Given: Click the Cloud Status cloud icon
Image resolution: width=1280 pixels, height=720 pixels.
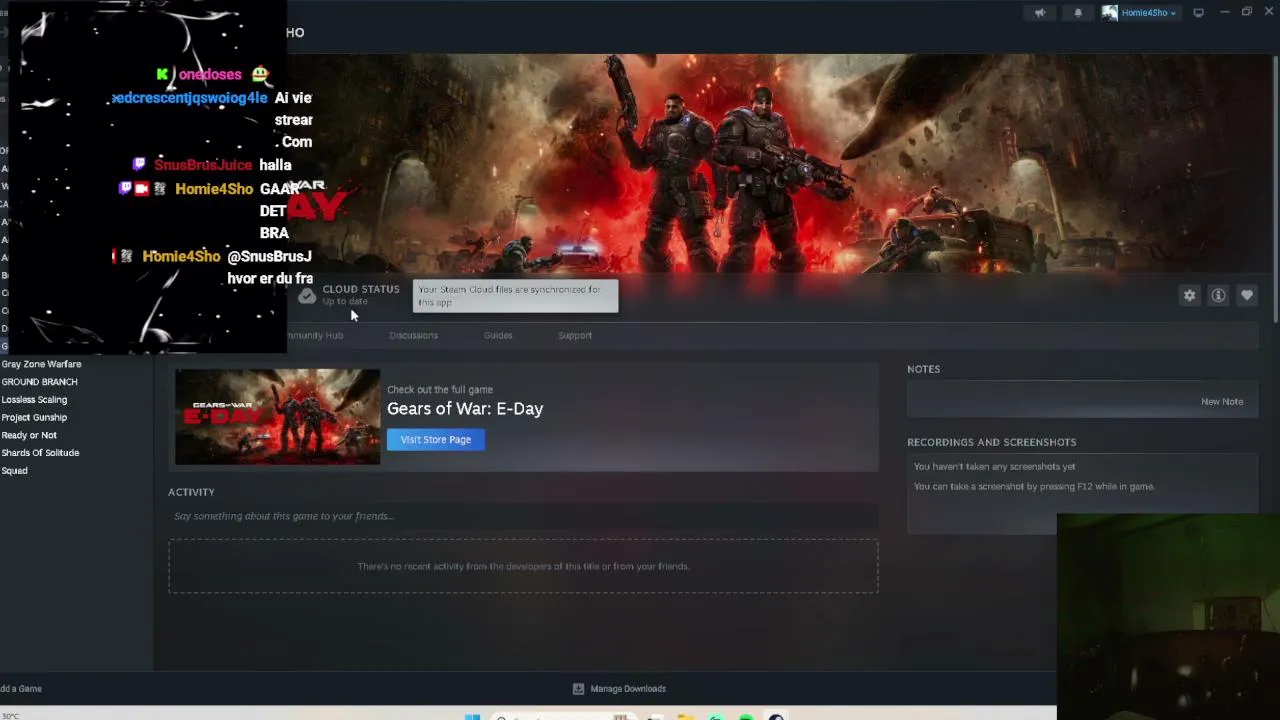Looking at the screenshot, I should (307, 295).
